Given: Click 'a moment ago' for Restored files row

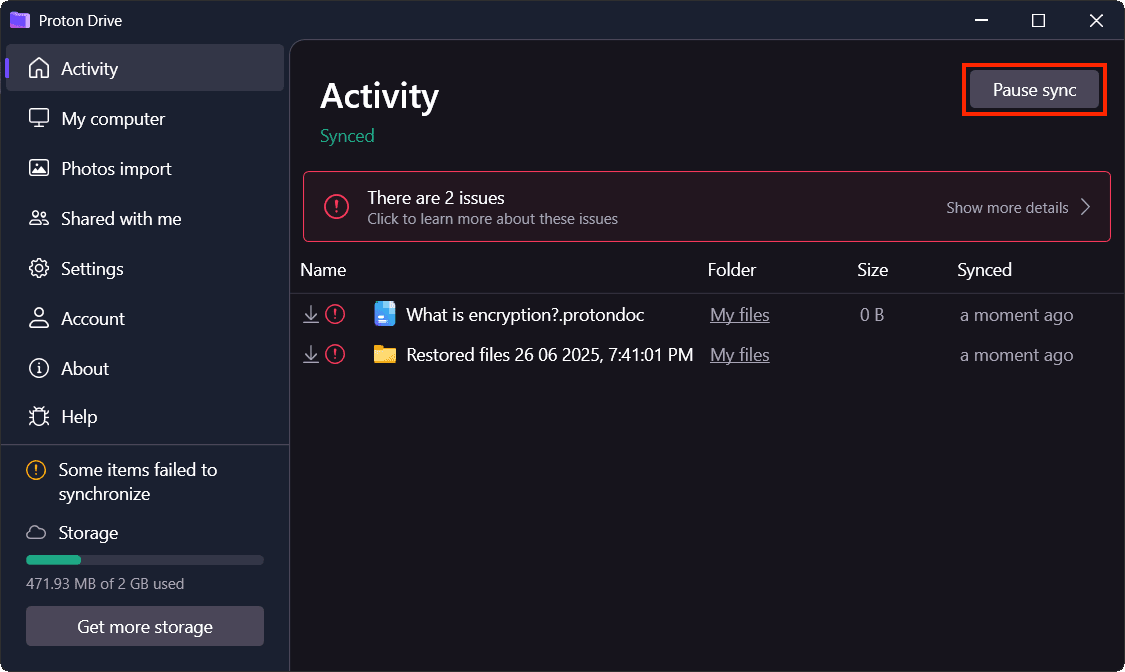Looking at the screenshot, I should coord(1017,355).
